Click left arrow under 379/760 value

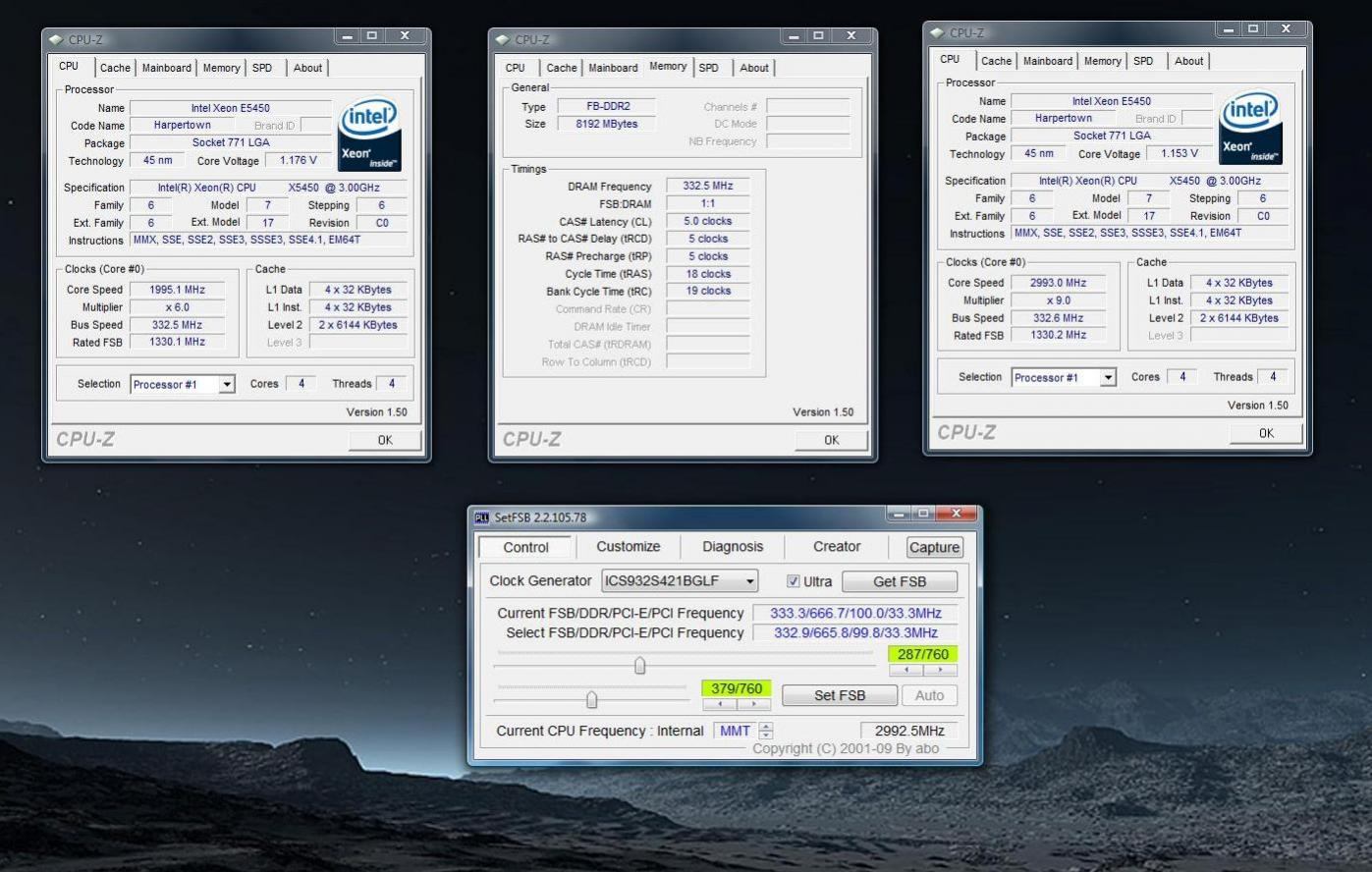point(720,704)
